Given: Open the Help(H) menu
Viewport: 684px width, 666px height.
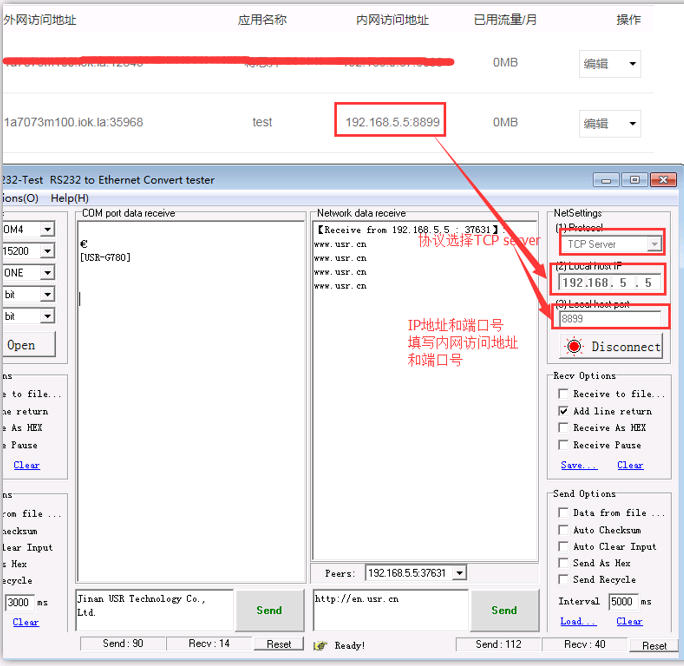Looking at the screenshot, I should tap(69, 198).
